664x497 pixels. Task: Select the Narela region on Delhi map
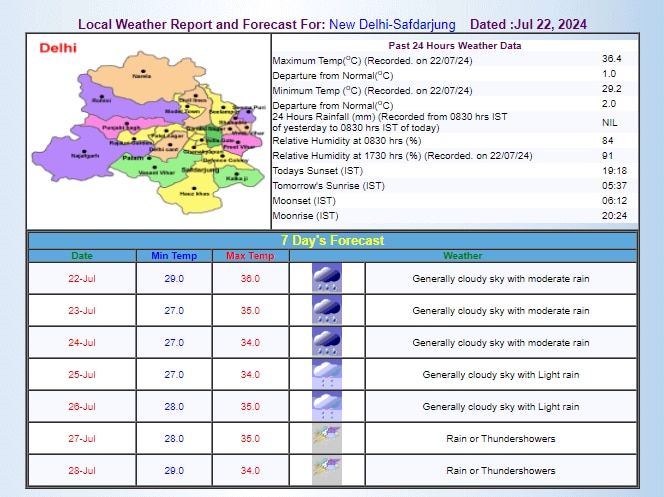[x=144, y=80]
